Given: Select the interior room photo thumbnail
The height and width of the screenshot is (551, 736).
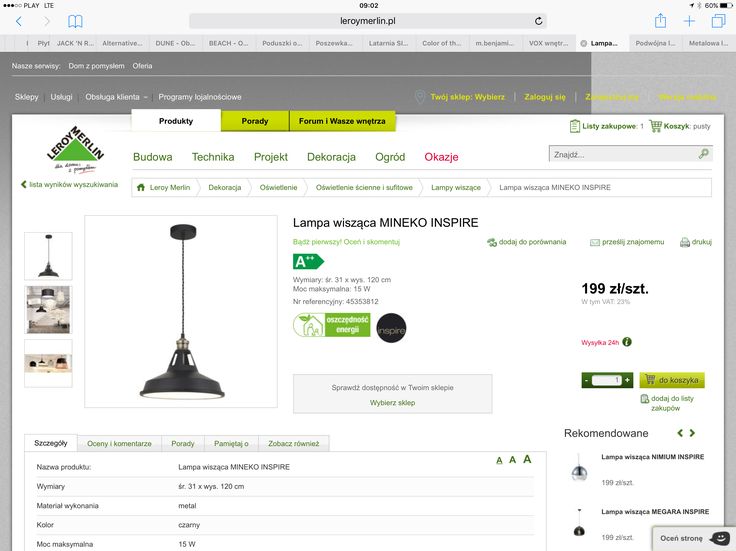Looking at the screenshot, I should (48, 310).
